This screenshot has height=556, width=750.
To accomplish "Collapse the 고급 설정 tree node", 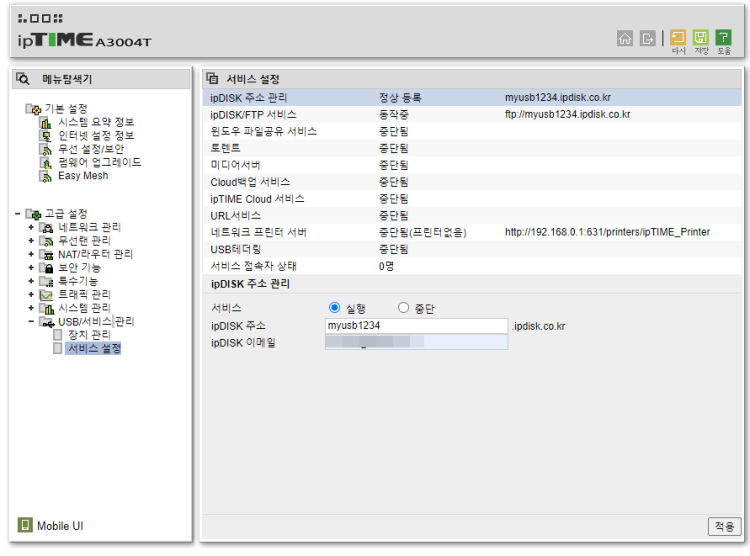I will pyautogui.click(x=18, y=214).
